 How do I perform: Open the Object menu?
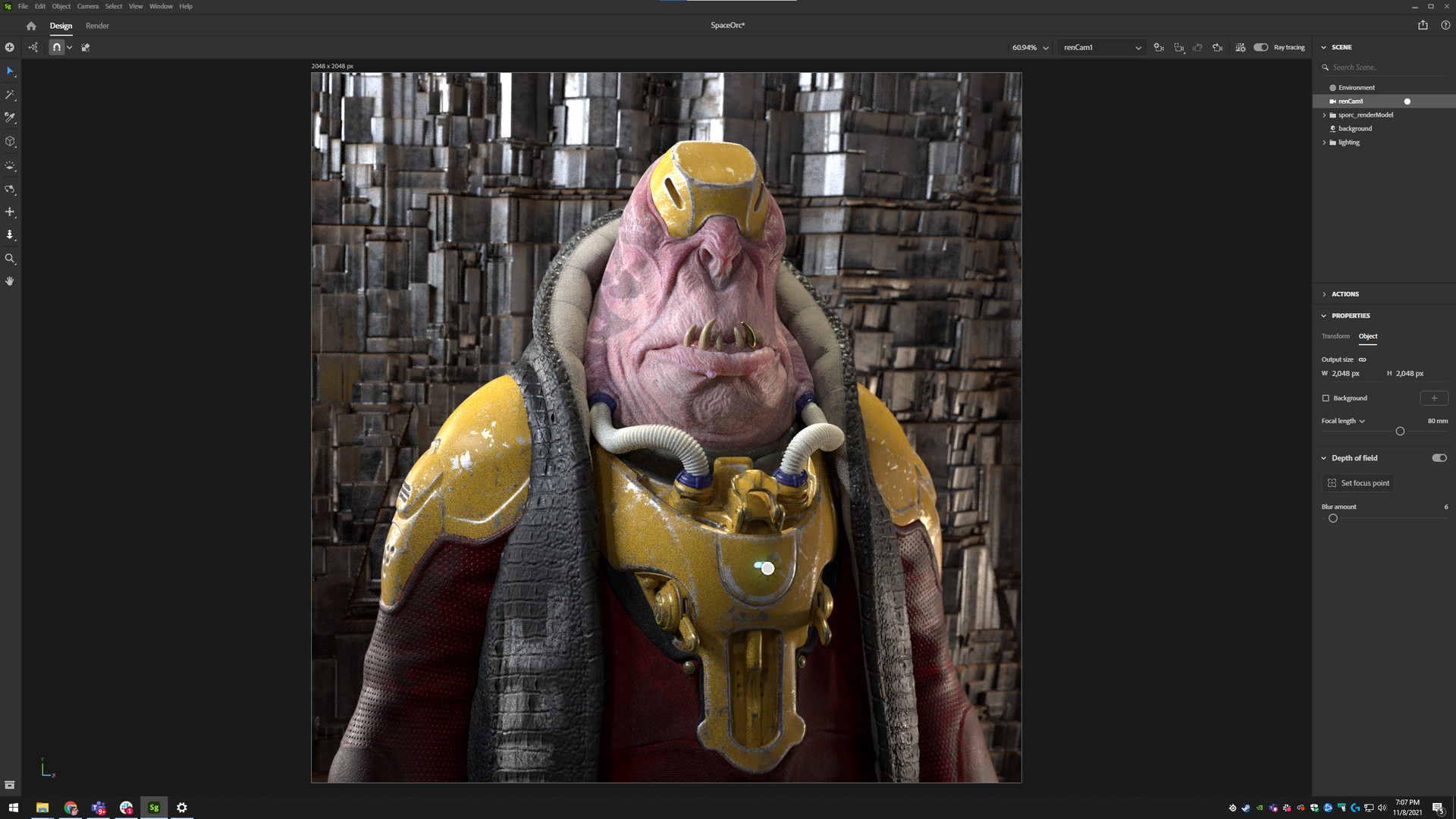(x=61, y=6)
